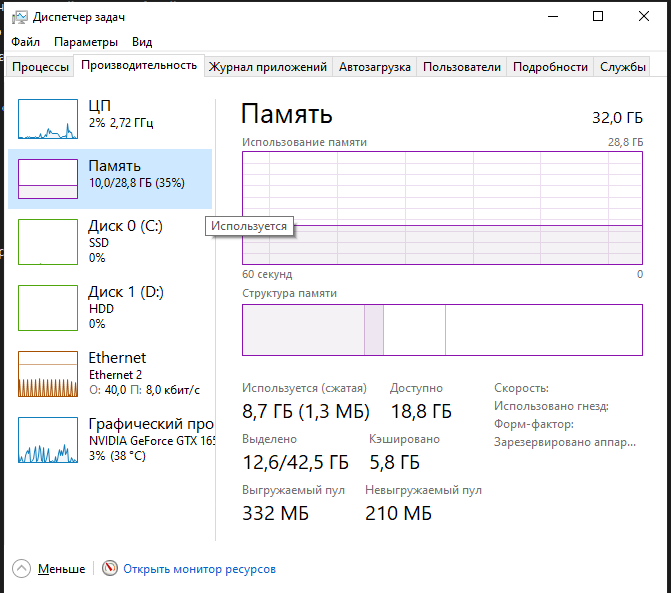Maximize the Диспетчер задач window
The height and width of the screenshot is (593, 671).
[598, 16]
